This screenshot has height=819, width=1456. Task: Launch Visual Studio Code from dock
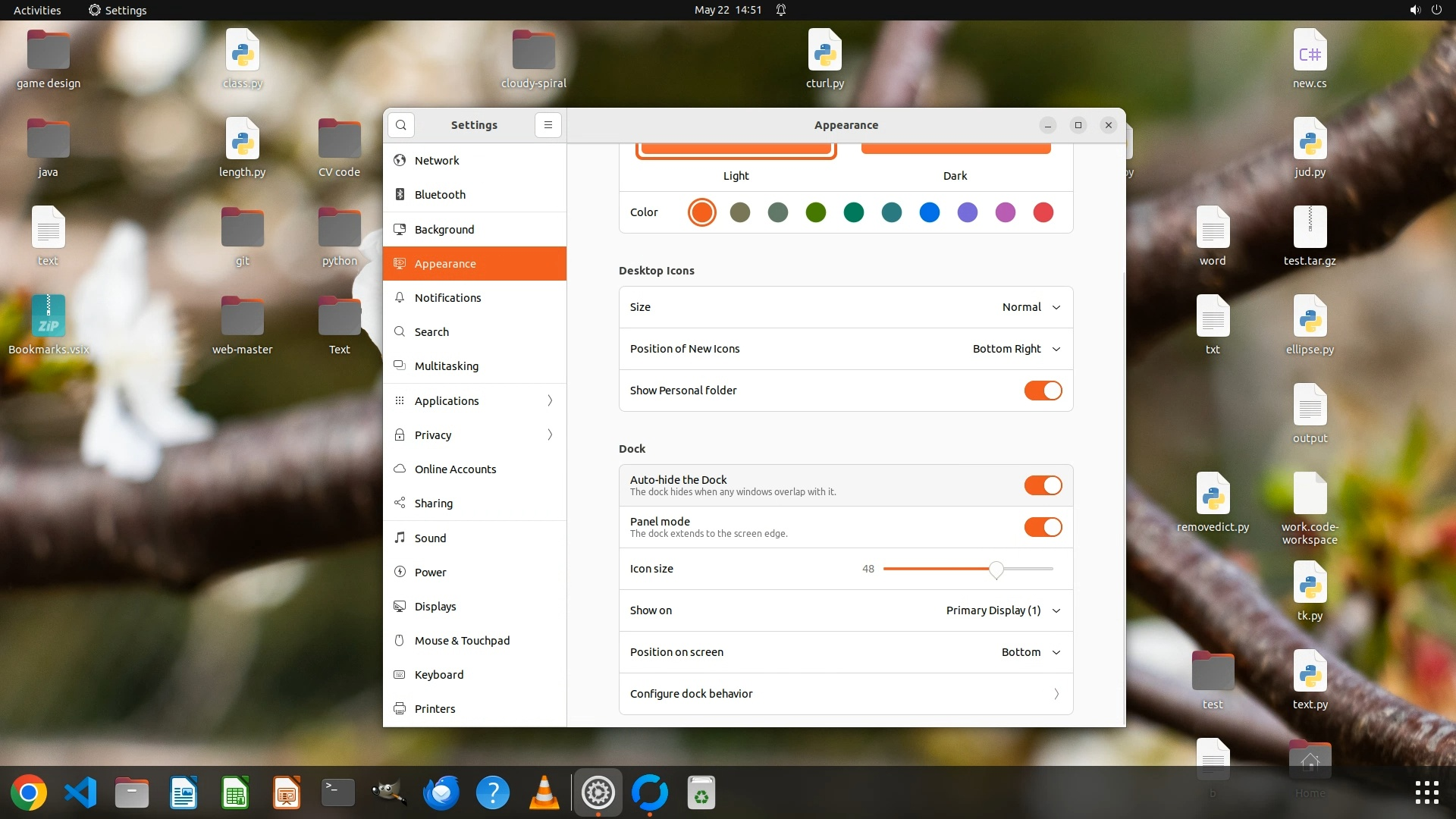(80, 793)
